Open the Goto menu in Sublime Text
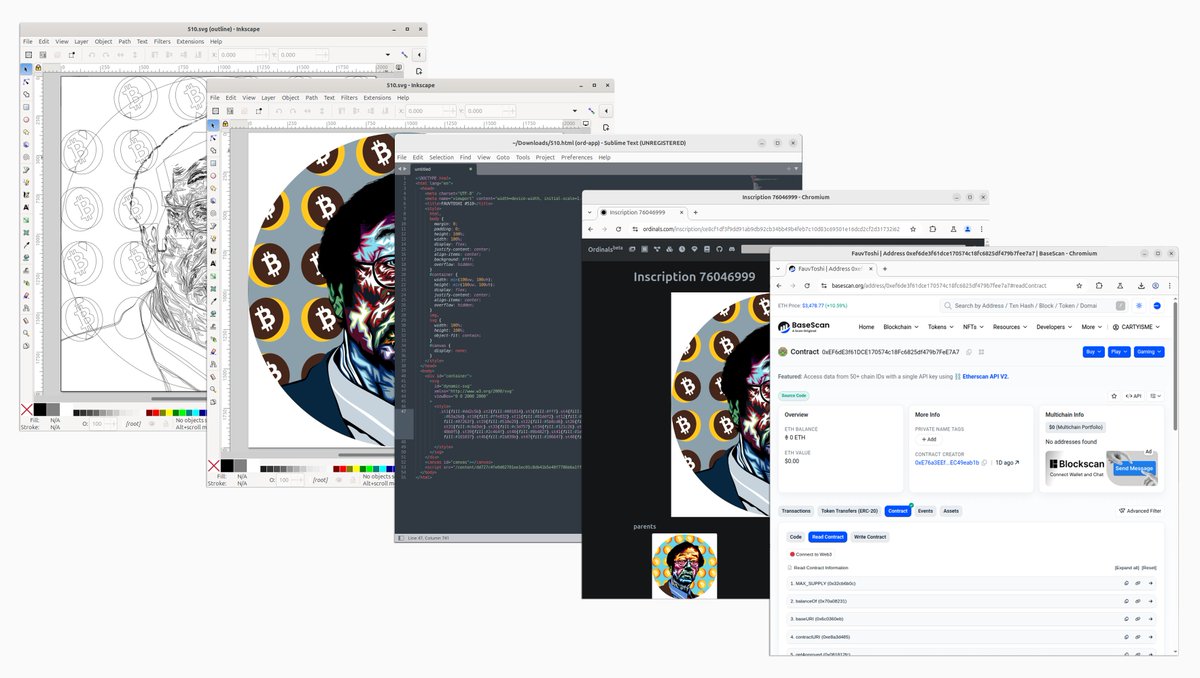This screenshot has width=1200, height=678. tap(503, 157)
